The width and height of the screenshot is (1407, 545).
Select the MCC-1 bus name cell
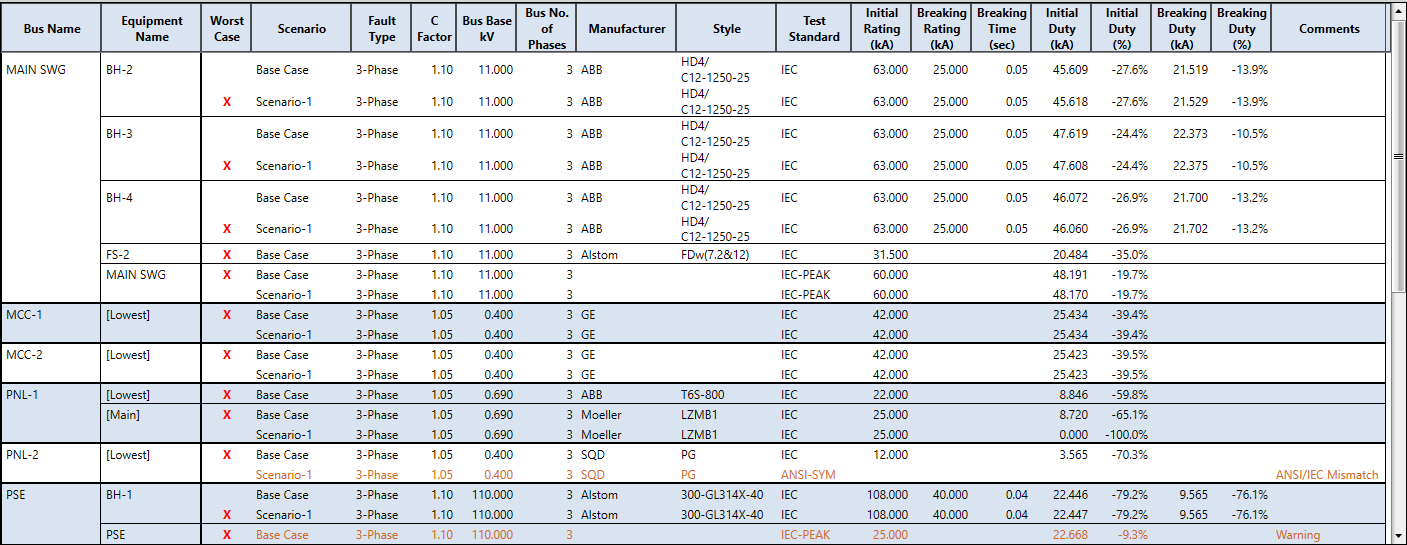52,324
